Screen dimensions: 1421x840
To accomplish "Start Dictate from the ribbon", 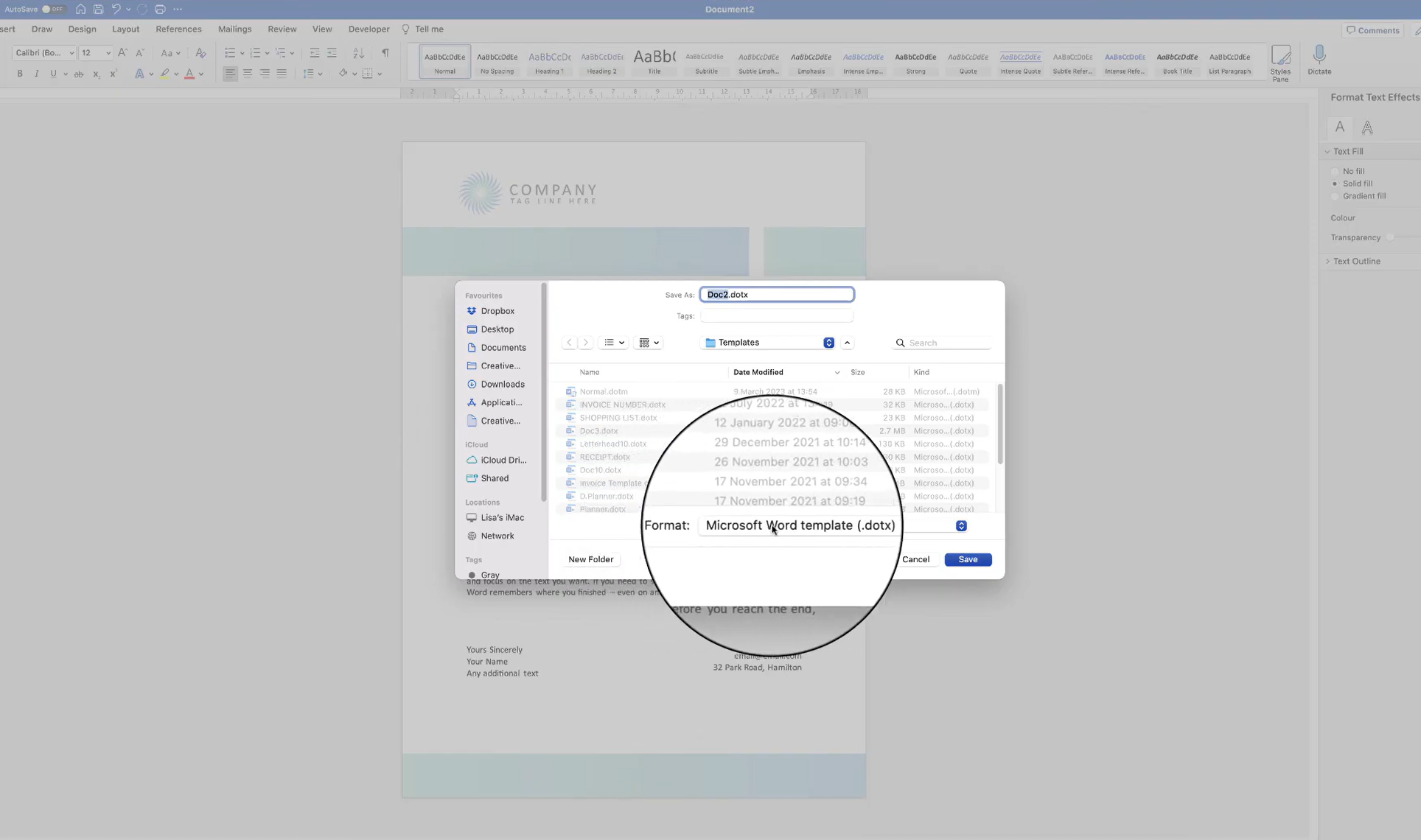I will coord(1319,60).
